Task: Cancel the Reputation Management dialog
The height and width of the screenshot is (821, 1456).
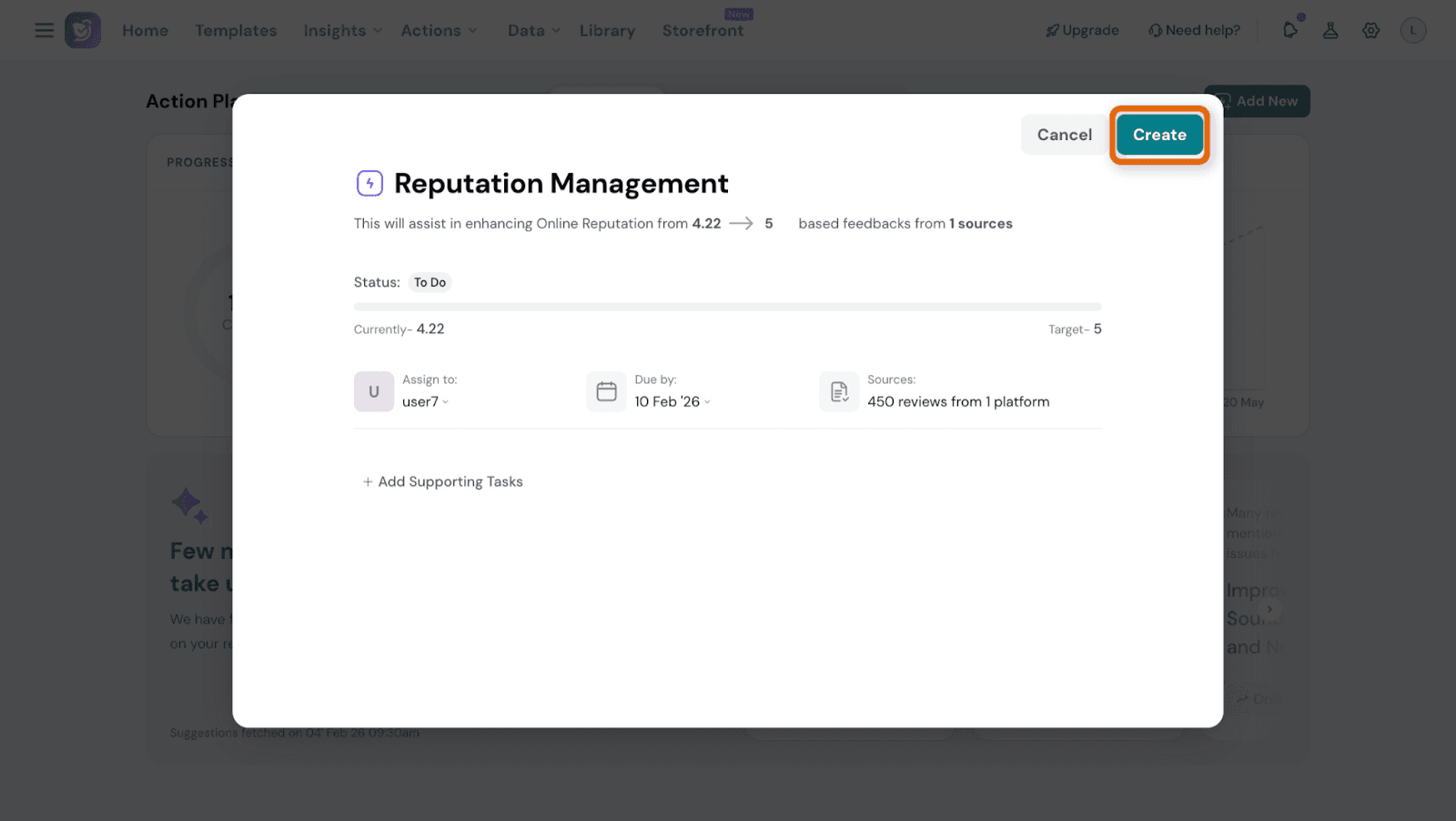Action: click(1064, 135)
